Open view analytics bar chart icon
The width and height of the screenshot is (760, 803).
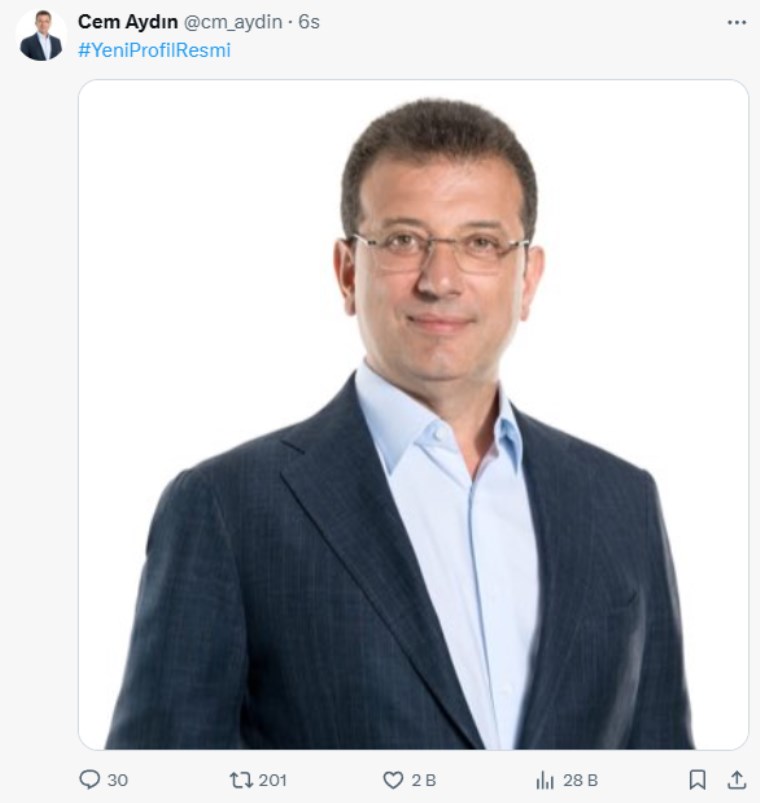[x=545, y=780]
